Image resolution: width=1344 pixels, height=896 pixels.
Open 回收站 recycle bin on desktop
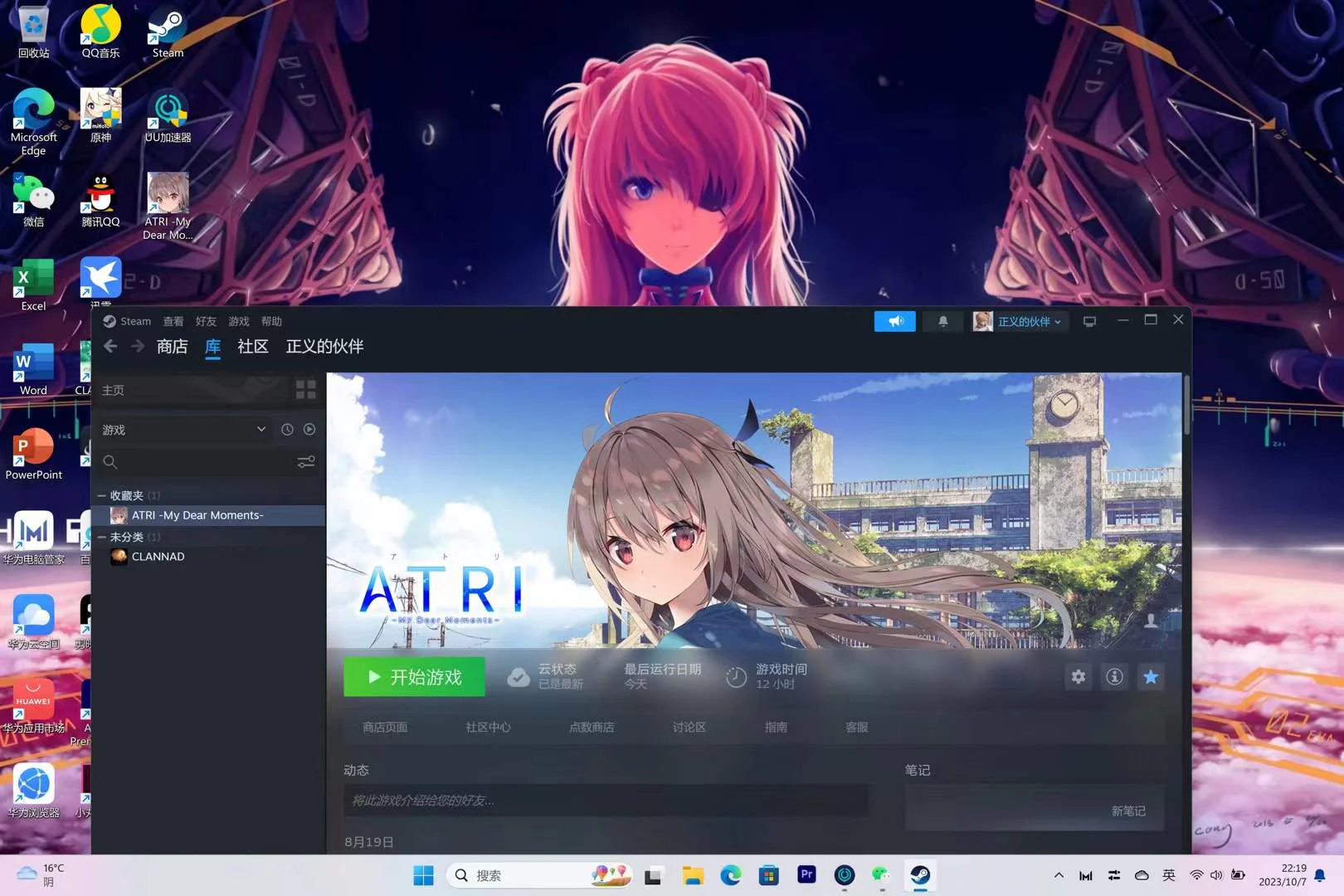pos(33,33)
